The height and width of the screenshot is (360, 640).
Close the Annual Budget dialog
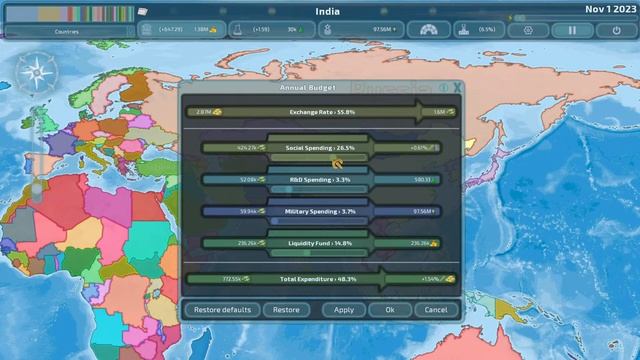(x=457, y=87)
